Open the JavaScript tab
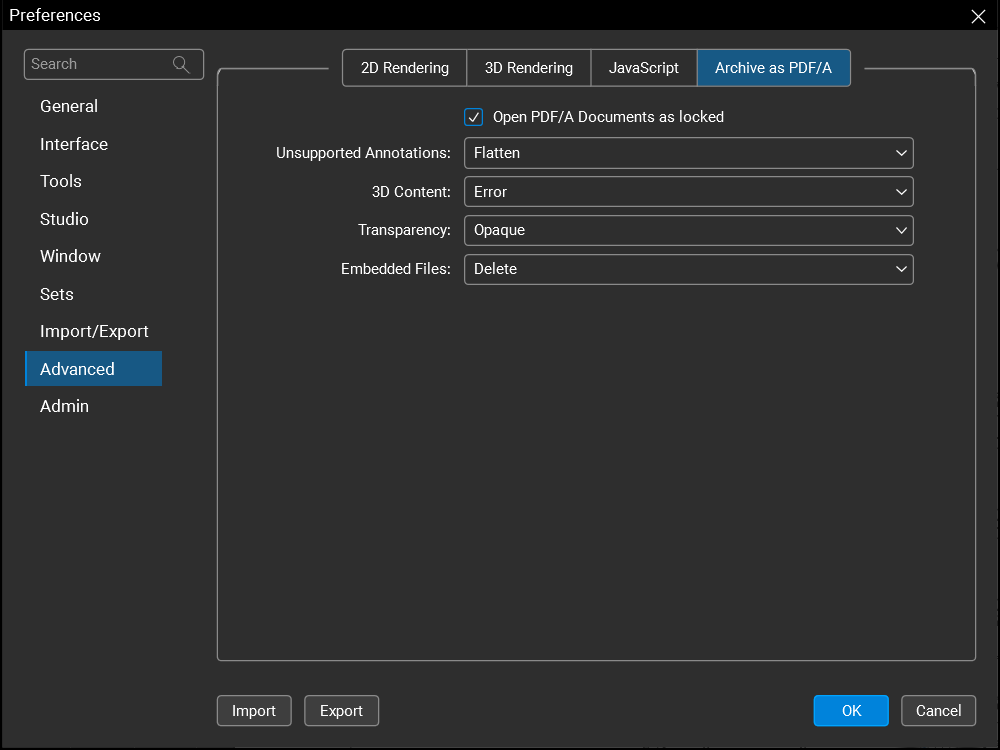This screenshot has width=1000, height=750. (643, 68)
